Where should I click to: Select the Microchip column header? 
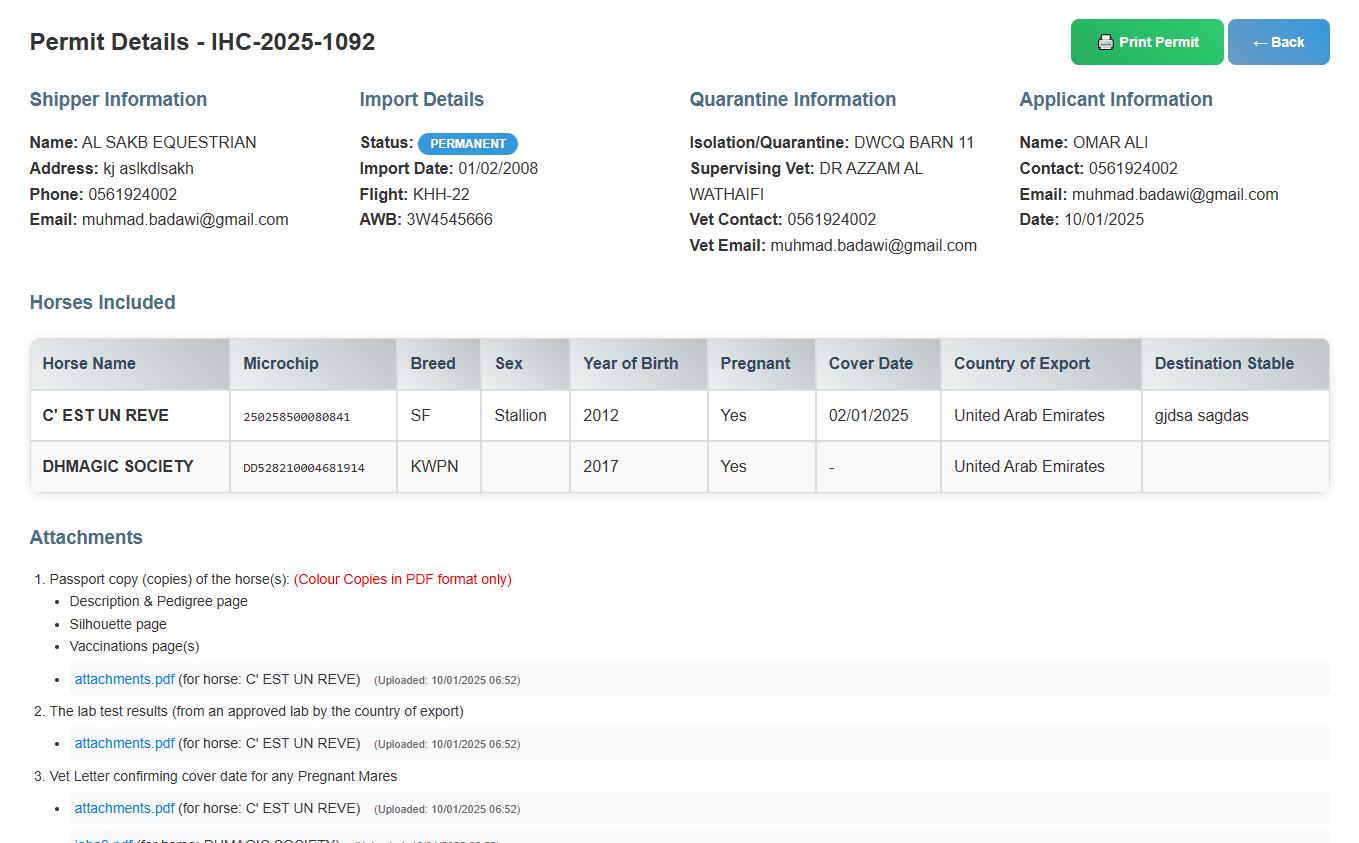[x=280, y=363]
